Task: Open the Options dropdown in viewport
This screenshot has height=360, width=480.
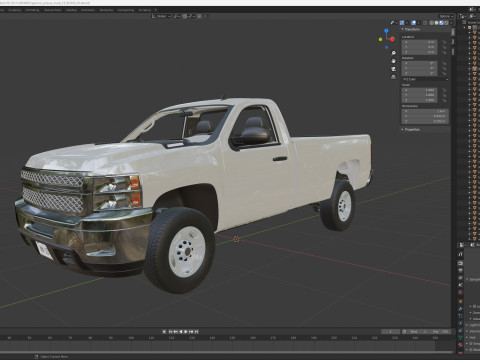Action: click(x=447, y=16)
